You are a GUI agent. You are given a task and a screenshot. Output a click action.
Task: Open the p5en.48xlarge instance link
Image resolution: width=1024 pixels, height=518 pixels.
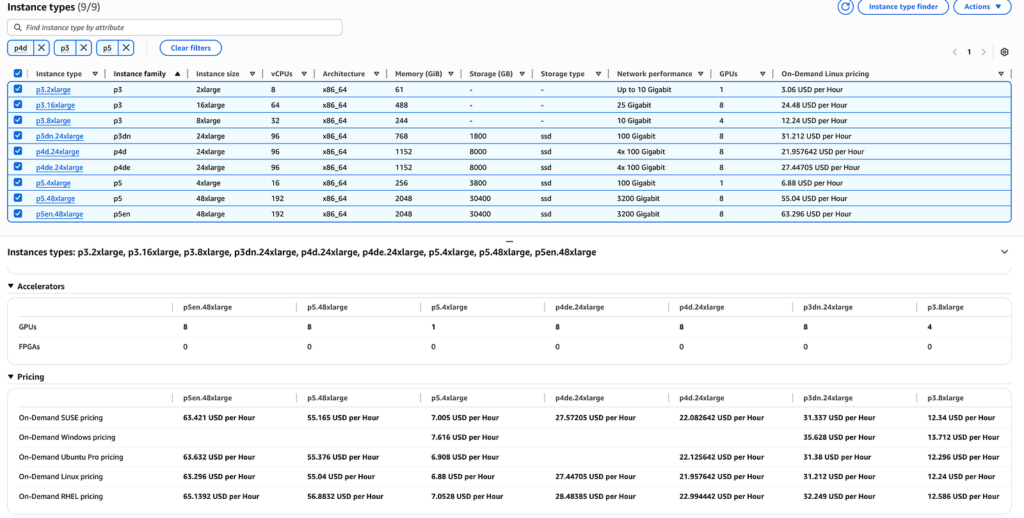[59, 214]
